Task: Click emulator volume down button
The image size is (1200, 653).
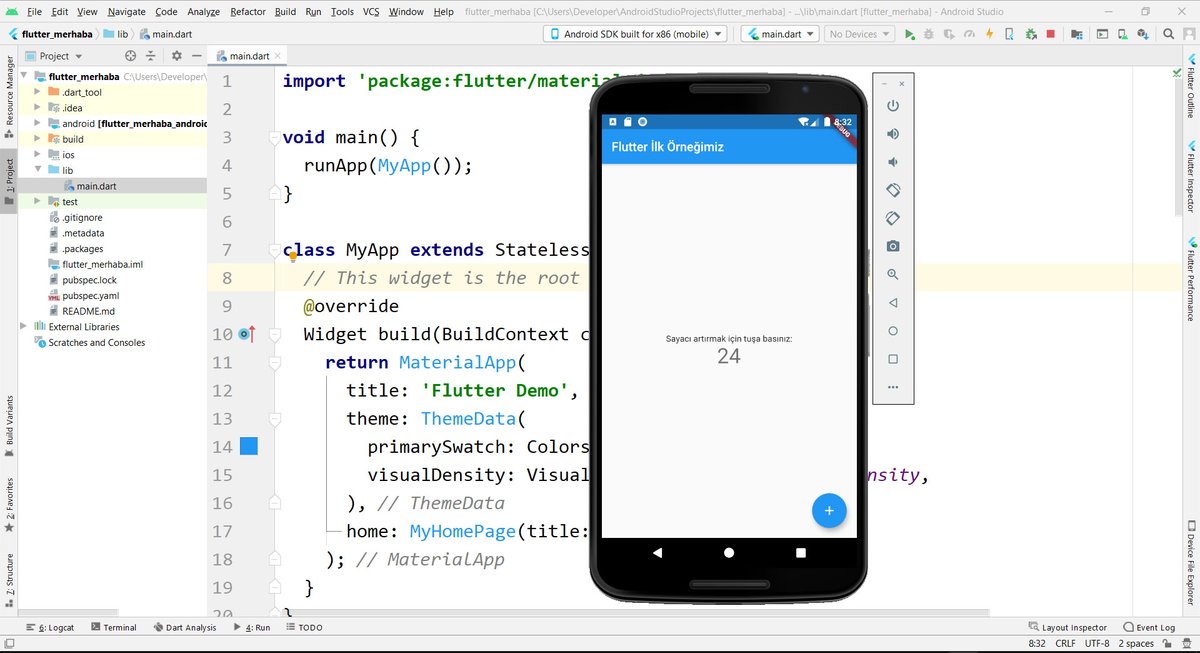Action: (893, 162)
